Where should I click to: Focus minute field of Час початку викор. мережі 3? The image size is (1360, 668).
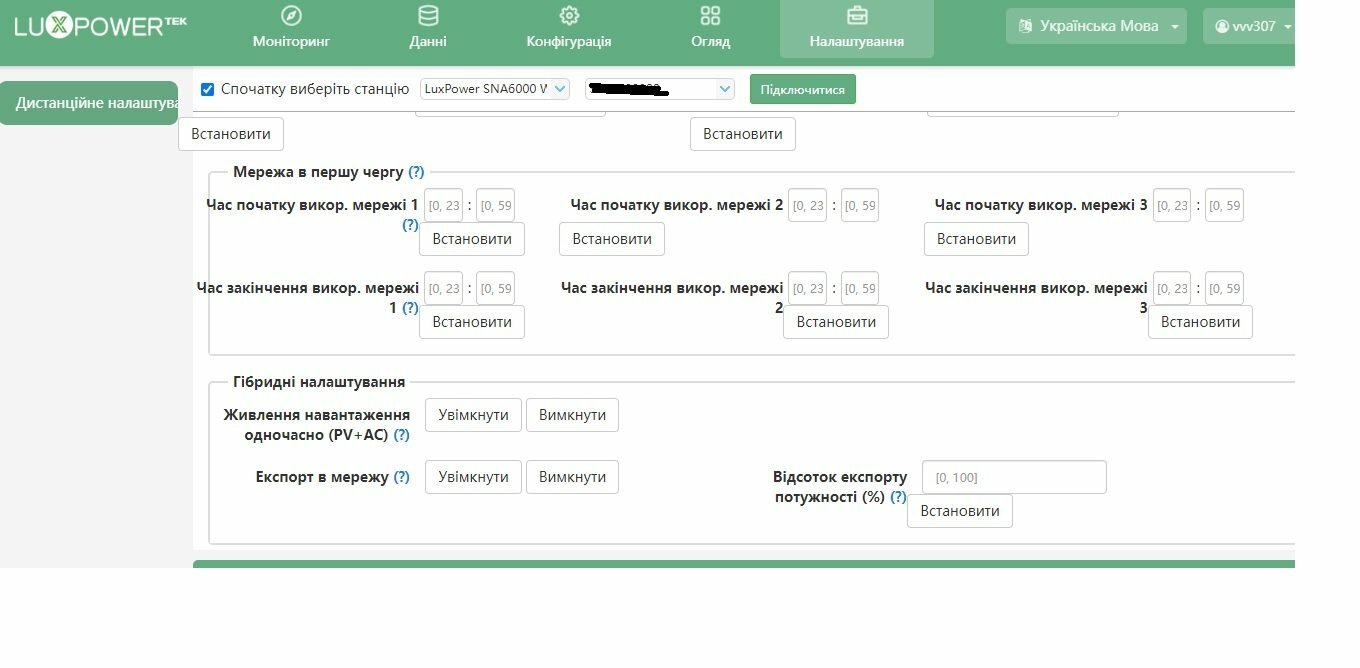click(x=1225, y=205)
